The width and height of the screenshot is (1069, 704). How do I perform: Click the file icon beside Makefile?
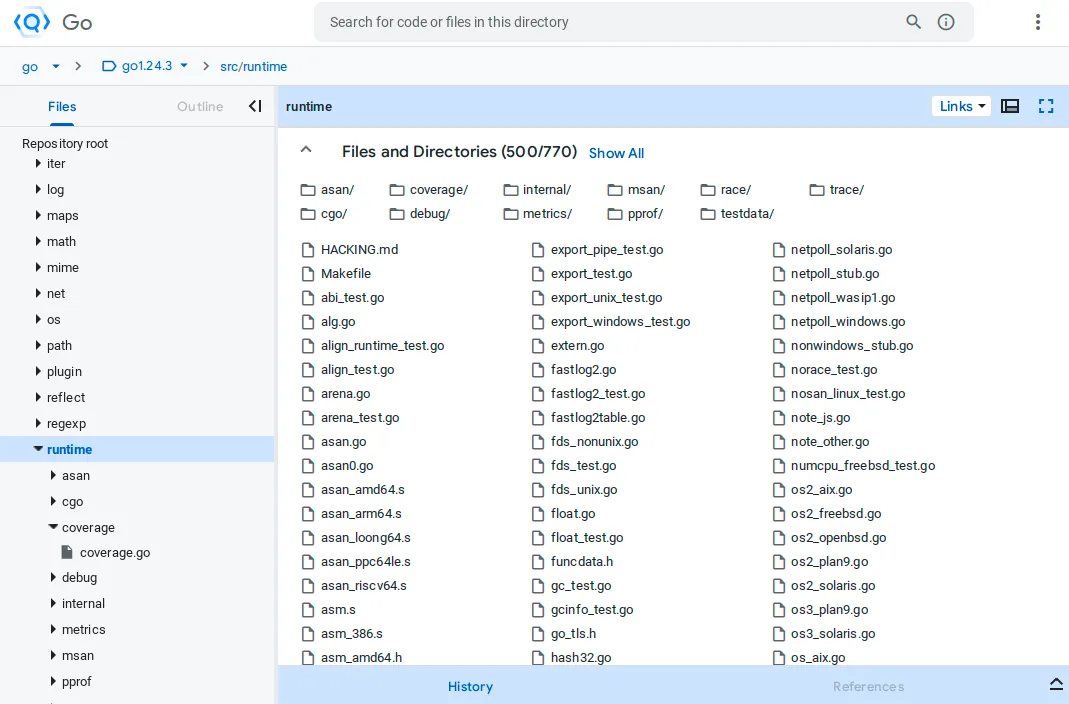click(x=308, y=274)
